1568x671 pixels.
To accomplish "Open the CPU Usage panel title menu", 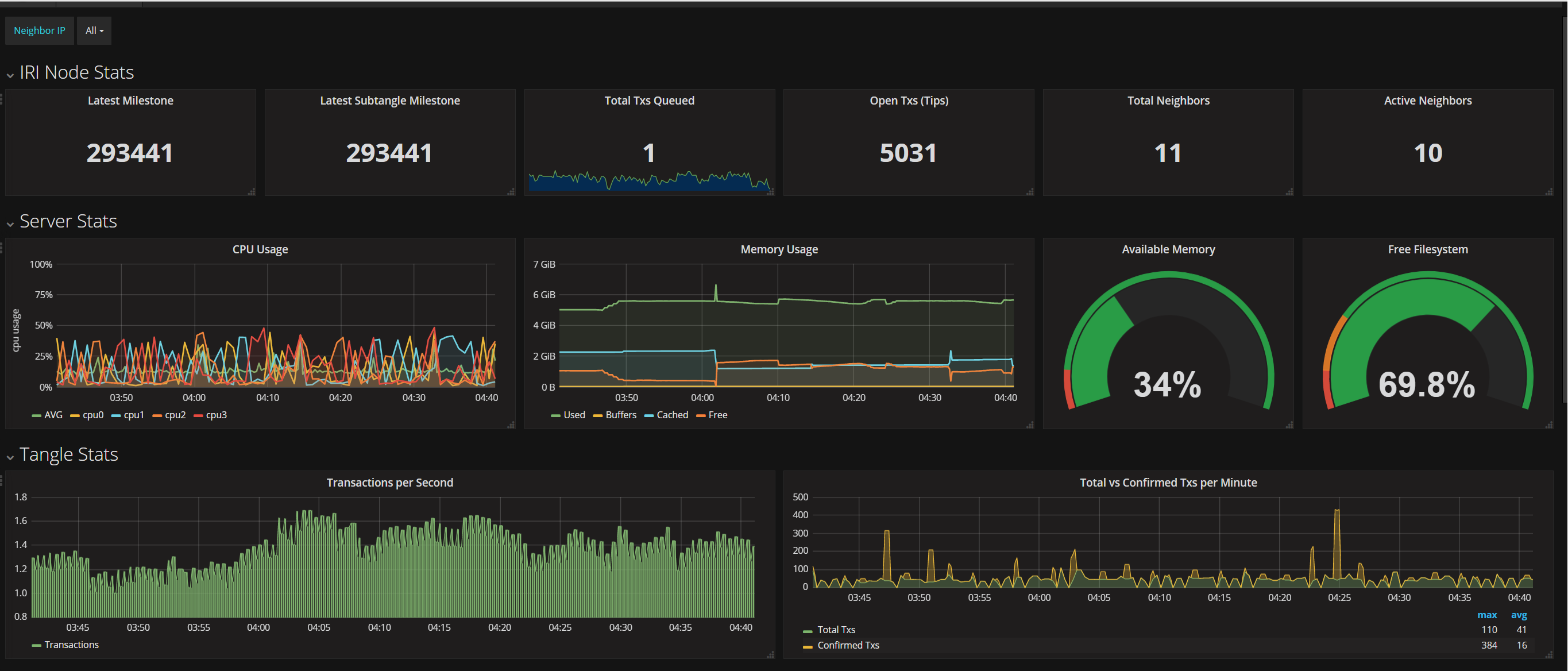I will coord(260,250).
